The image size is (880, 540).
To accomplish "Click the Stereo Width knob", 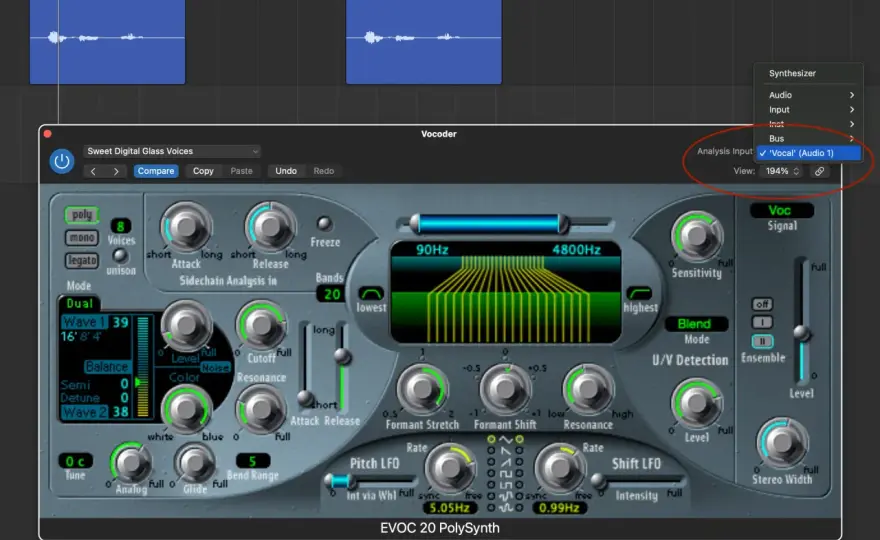I will coord(782,443).
